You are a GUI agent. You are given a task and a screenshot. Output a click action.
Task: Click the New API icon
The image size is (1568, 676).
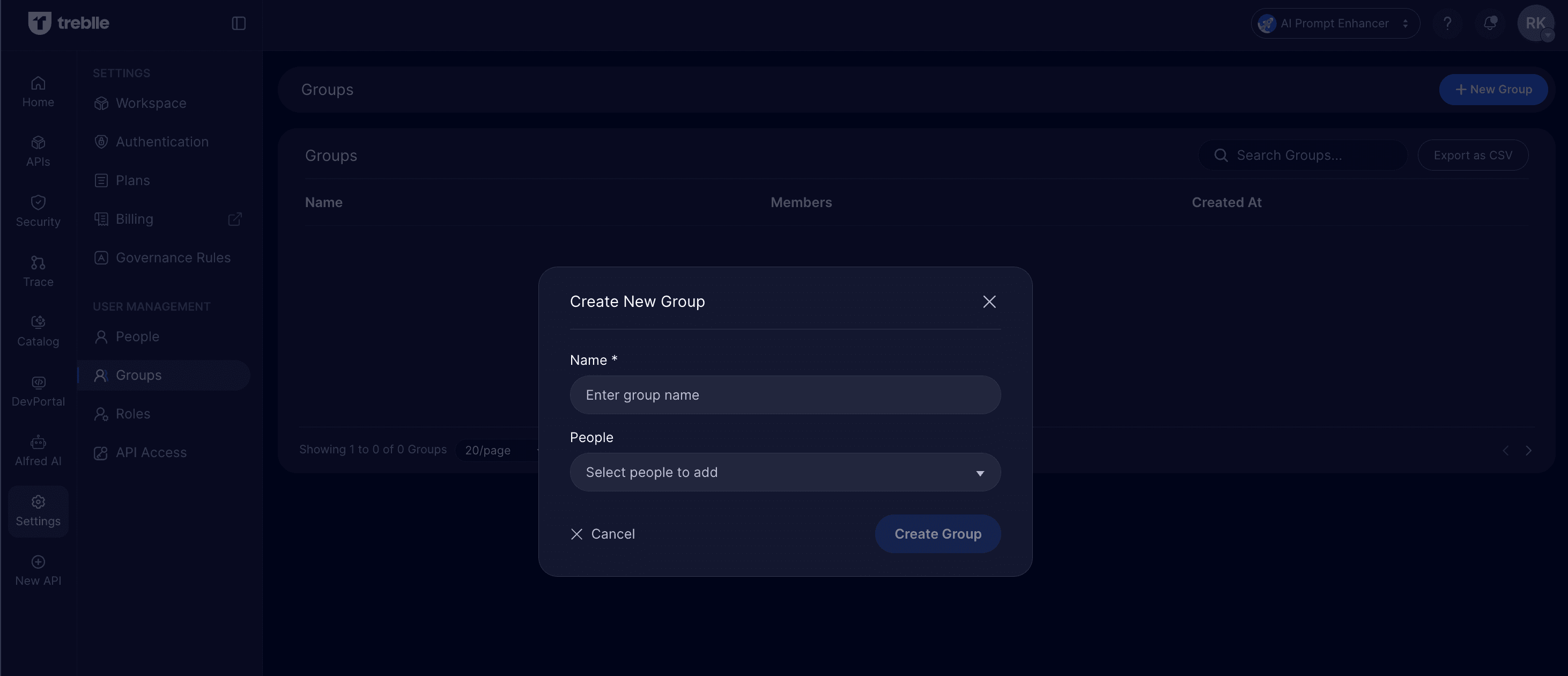pos(38,569)
